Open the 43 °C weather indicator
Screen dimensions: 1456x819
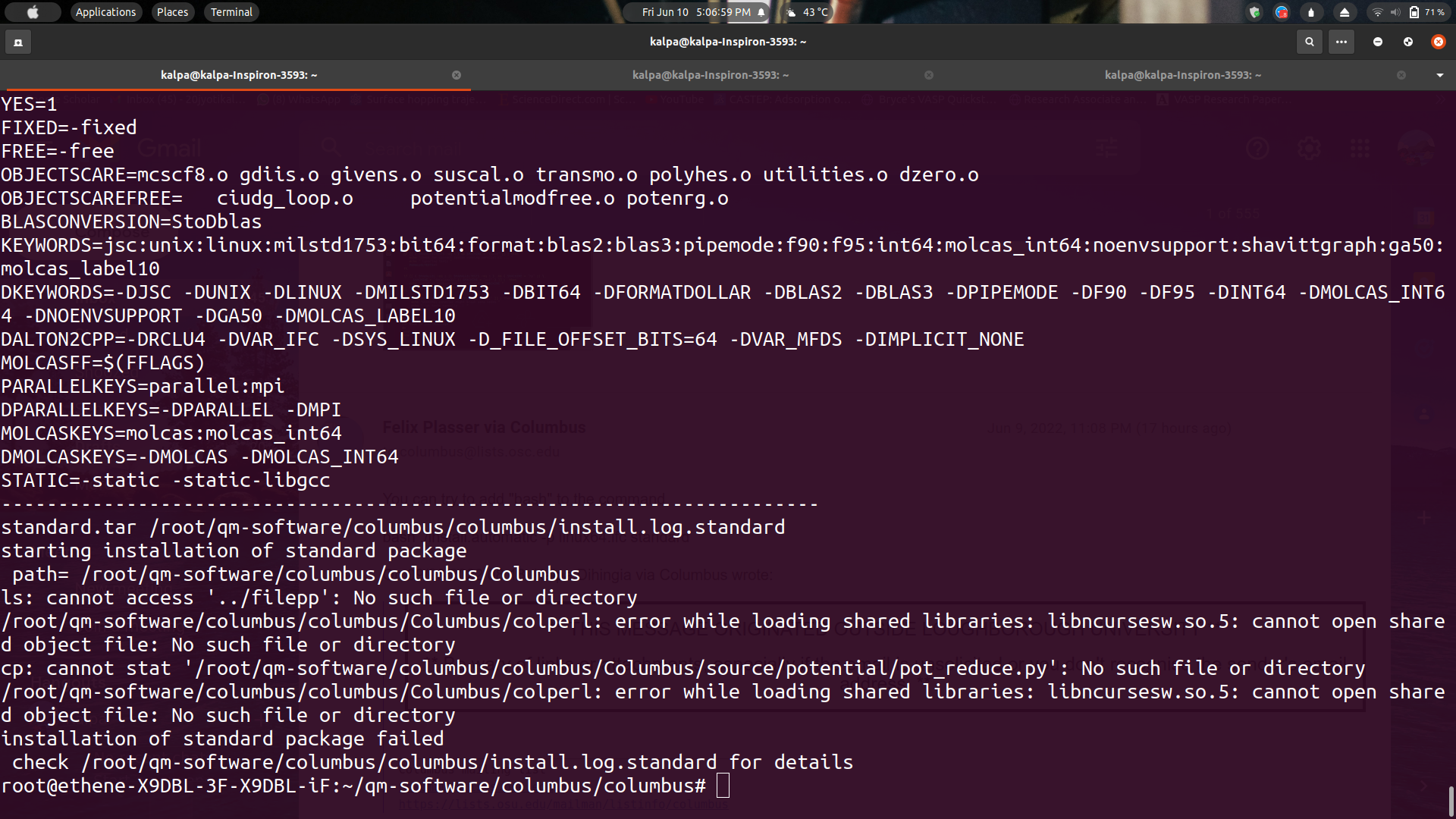point(808,12)
